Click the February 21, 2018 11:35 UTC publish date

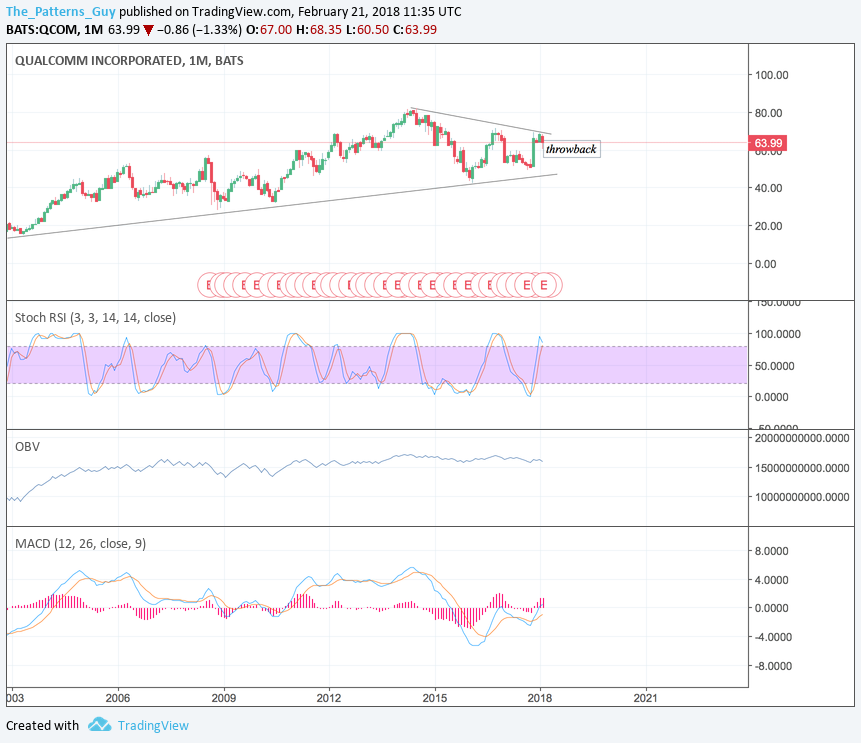coord(379,12)
